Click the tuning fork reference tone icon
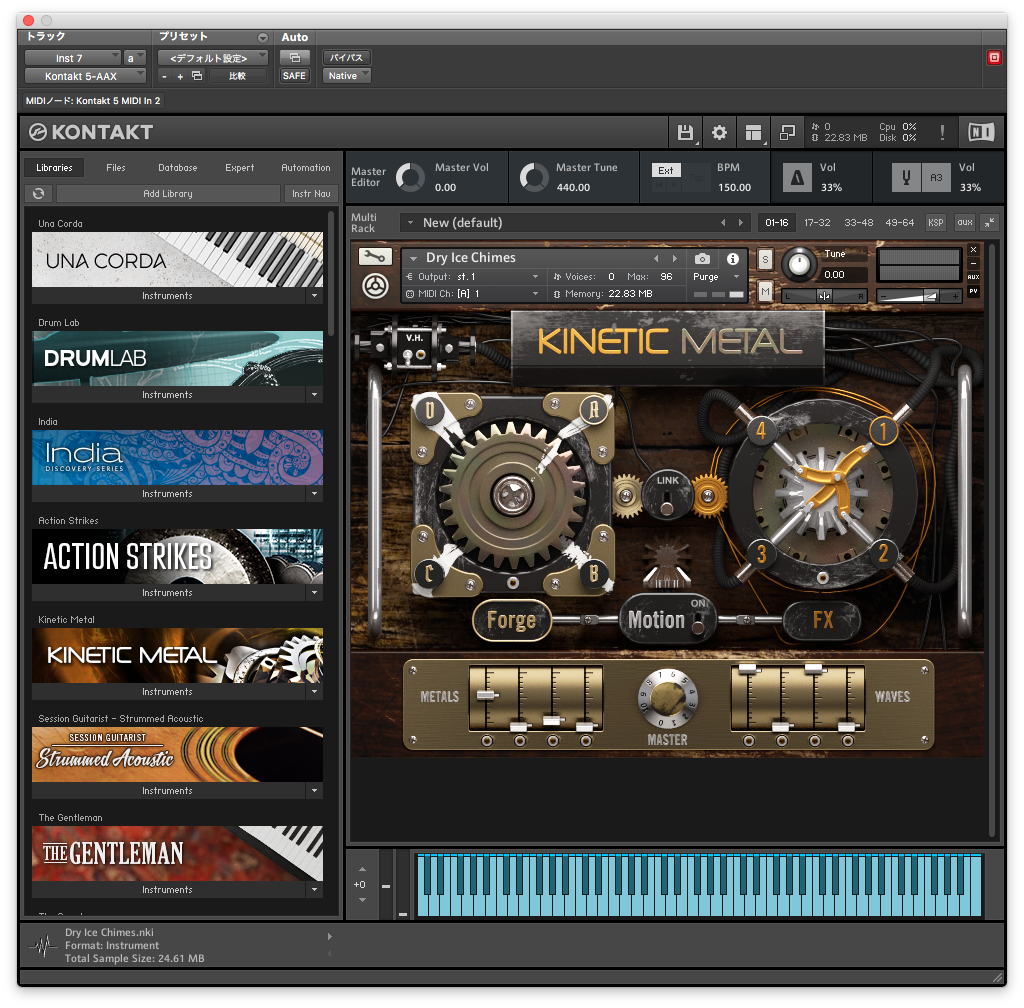The width and height of the screenshot is (1024, 1008). (906, 177)
